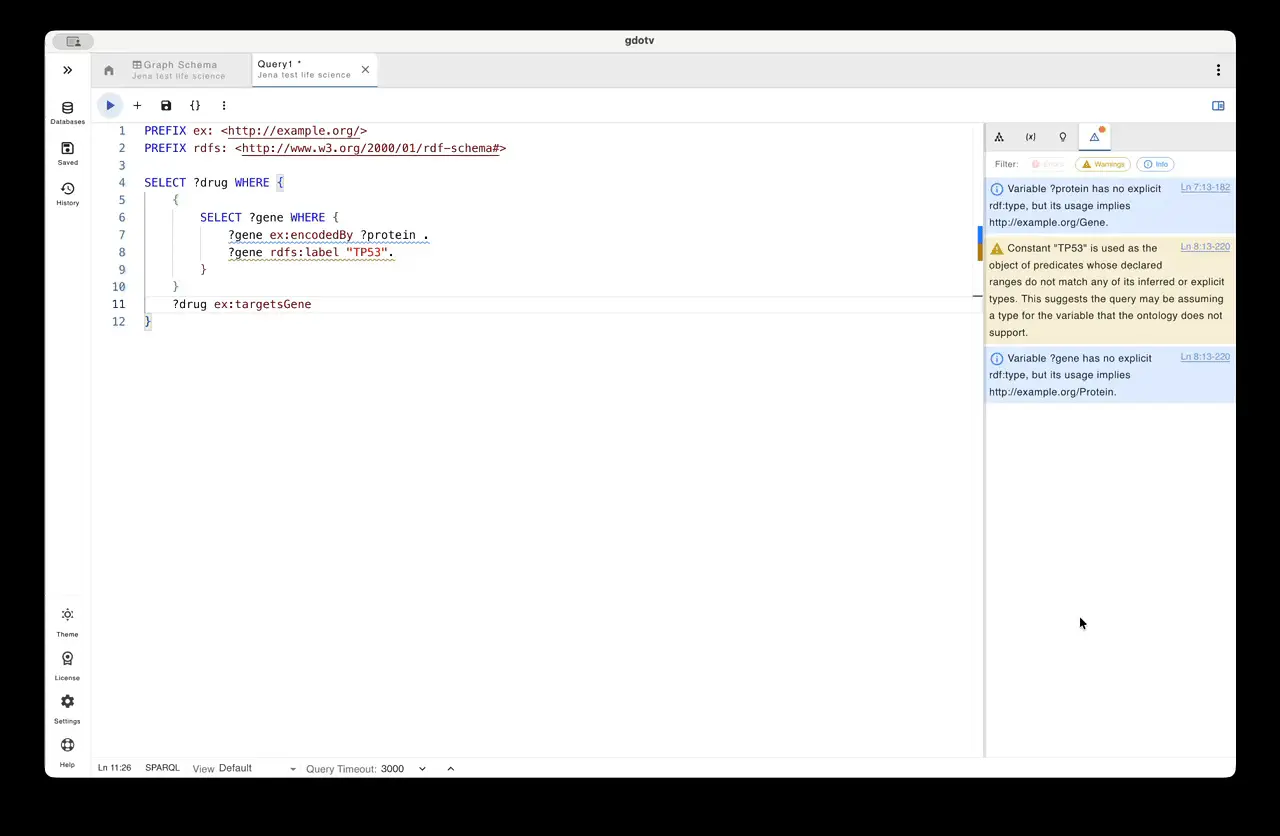Toggle the Info filter chip
1280x836 pixels.
coord(1155,164)
